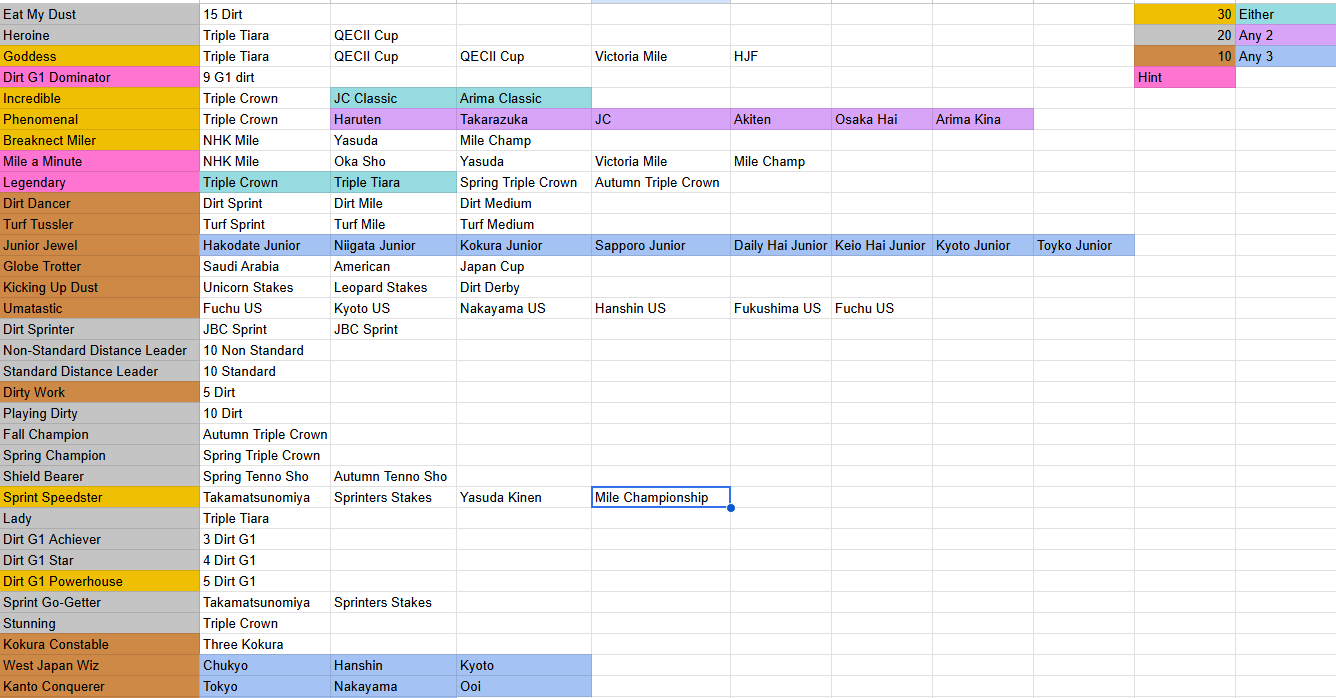The height and width of the screenshot is (698, 1336).
Task: Select the 'Toyko Junior' cell
Action: 1084,245
